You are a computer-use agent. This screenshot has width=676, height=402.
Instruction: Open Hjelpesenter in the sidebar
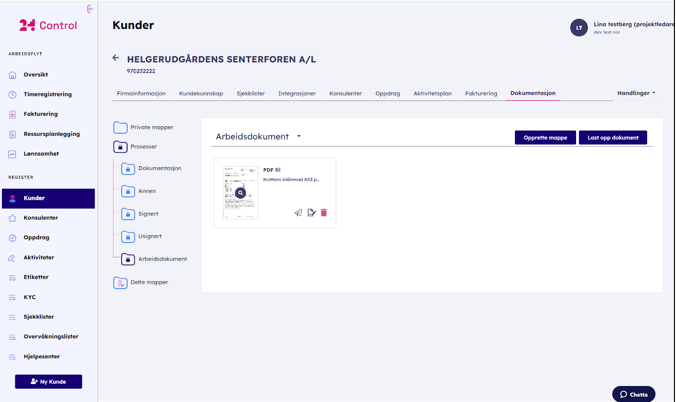[41, 357]
